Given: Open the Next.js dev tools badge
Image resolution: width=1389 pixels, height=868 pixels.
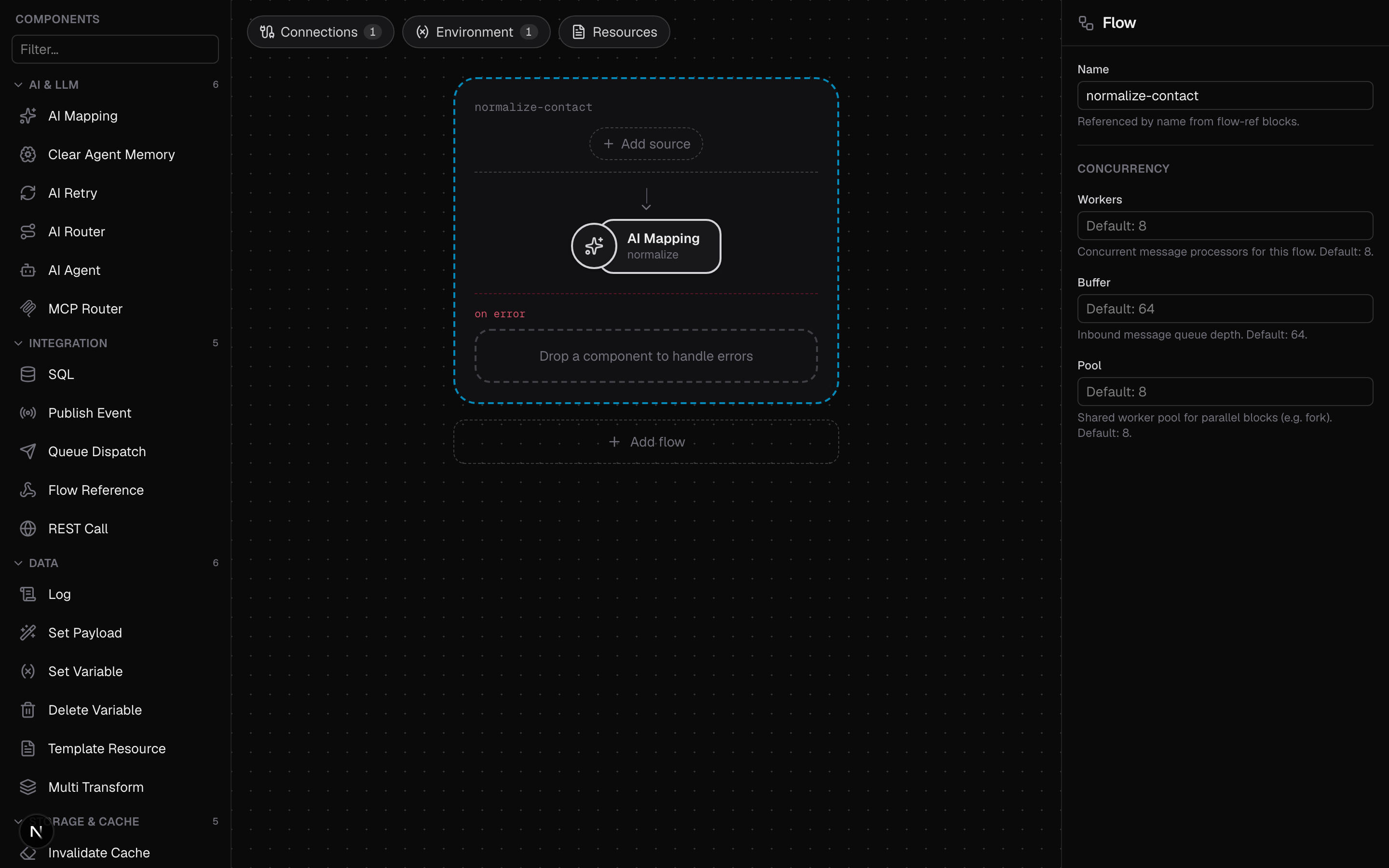Looking at the screenshot, I should tap(36, 831).
